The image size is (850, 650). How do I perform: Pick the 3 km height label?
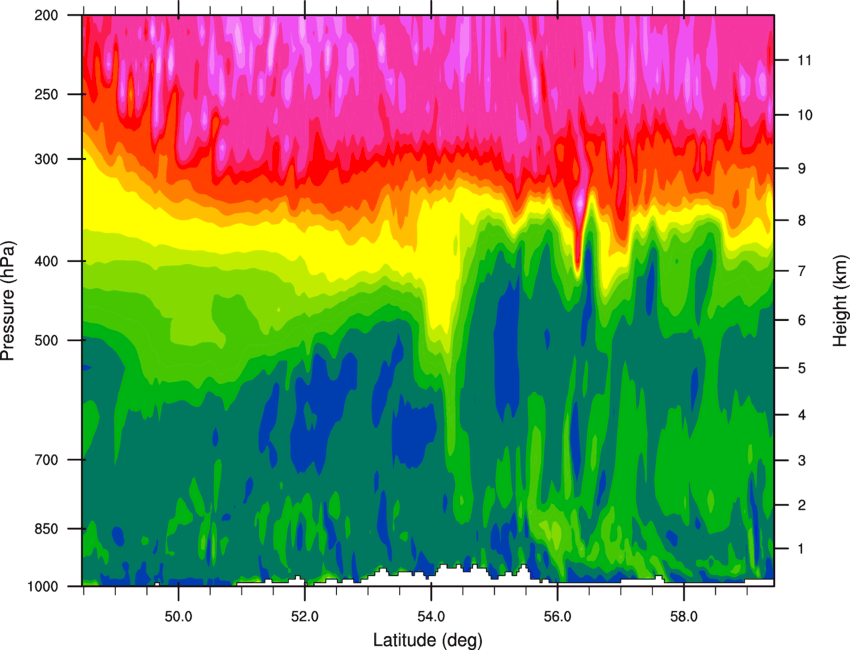pos(802,460)
